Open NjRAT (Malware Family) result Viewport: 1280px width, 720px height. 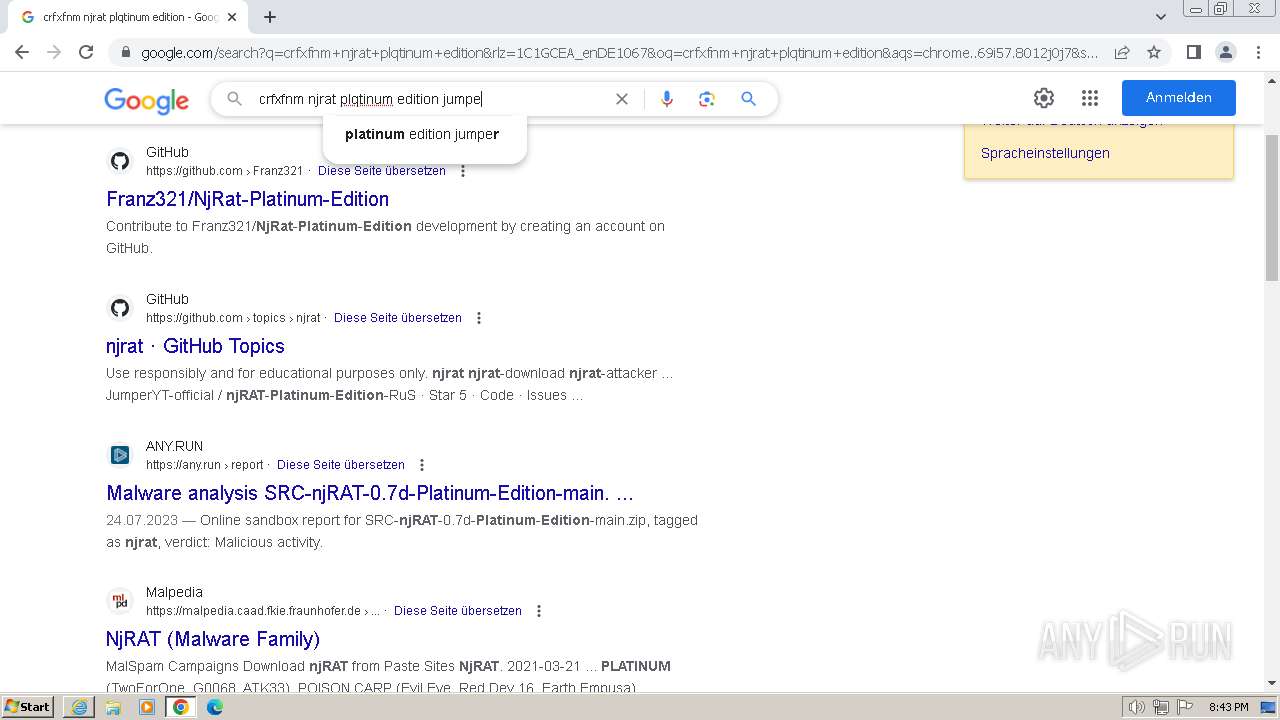(213, 639)
